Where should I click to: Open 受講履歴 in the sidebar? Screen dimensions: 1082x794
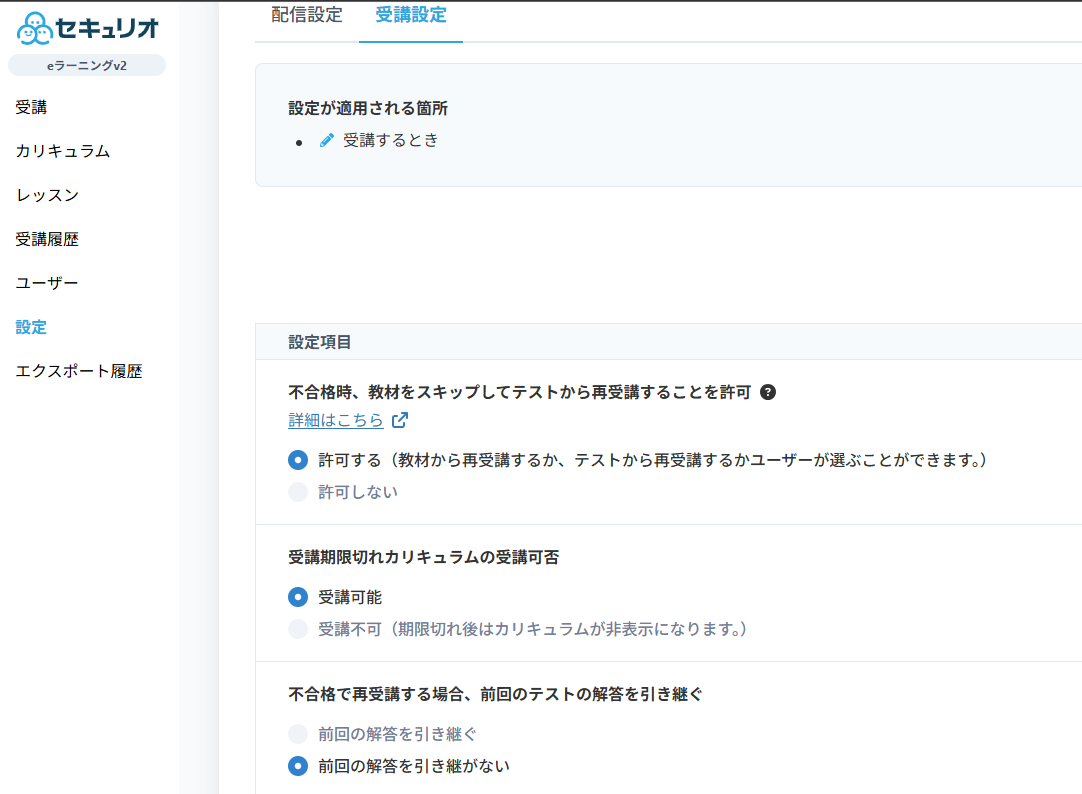pyautogui.click(x=47, y=239)
